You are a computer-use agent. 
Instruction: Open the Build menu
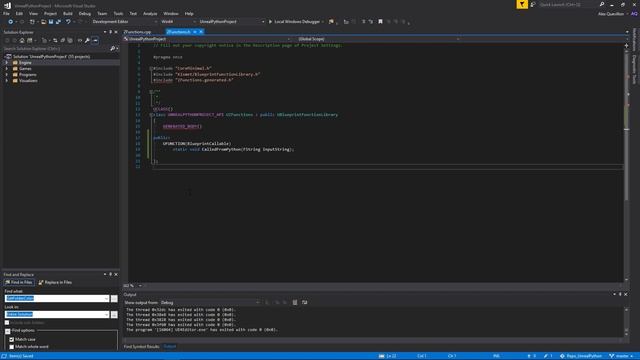(x=68, y=13)
